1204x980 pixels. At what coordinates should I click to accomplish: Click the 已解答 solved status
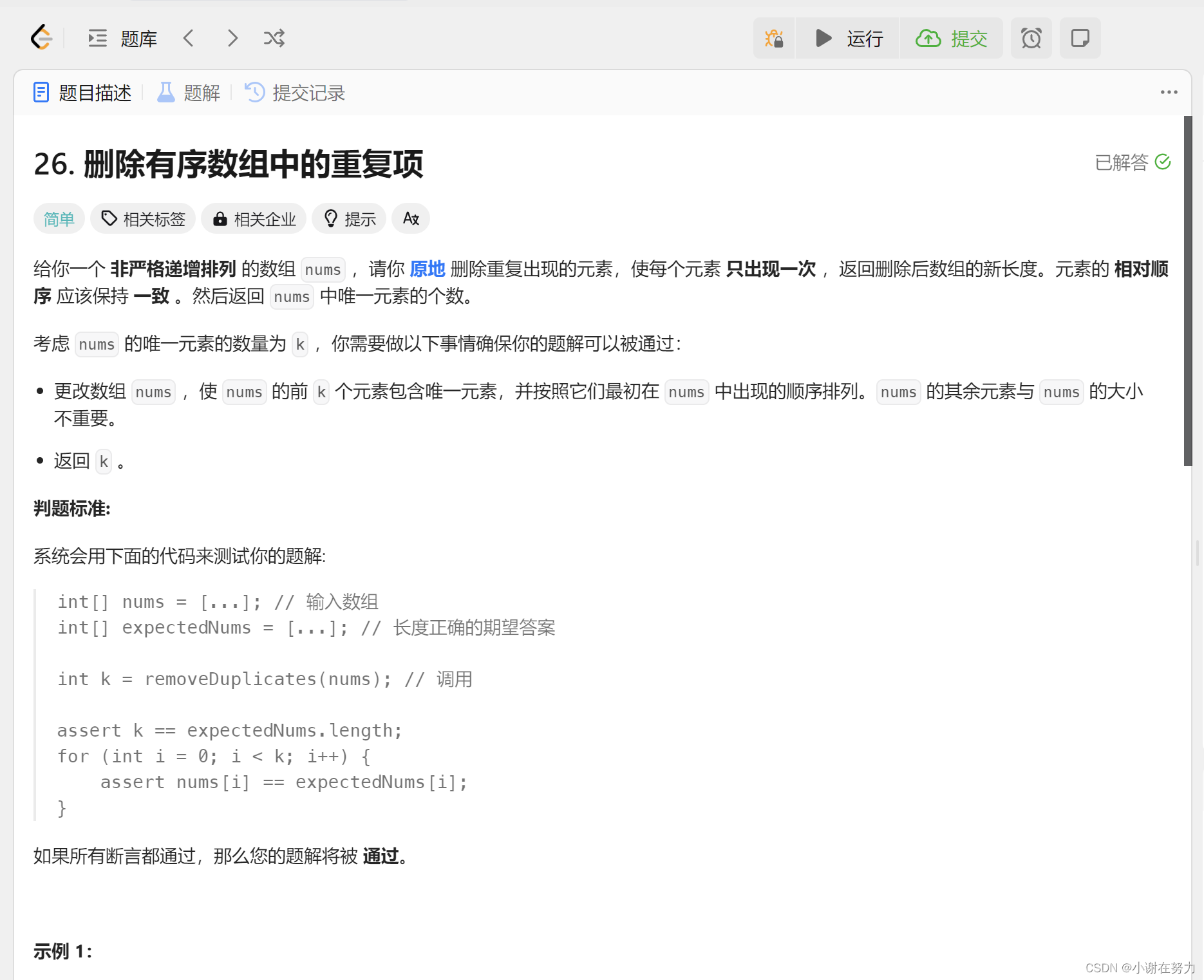coord(1132,162)
